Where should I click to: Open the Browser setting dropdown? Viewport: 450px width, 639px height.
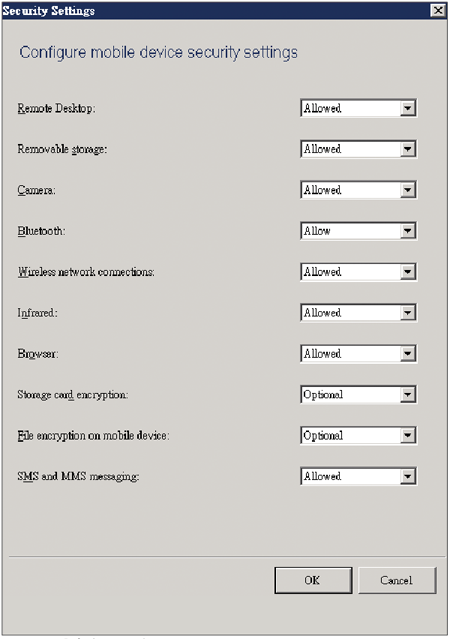tap(358, 354)
